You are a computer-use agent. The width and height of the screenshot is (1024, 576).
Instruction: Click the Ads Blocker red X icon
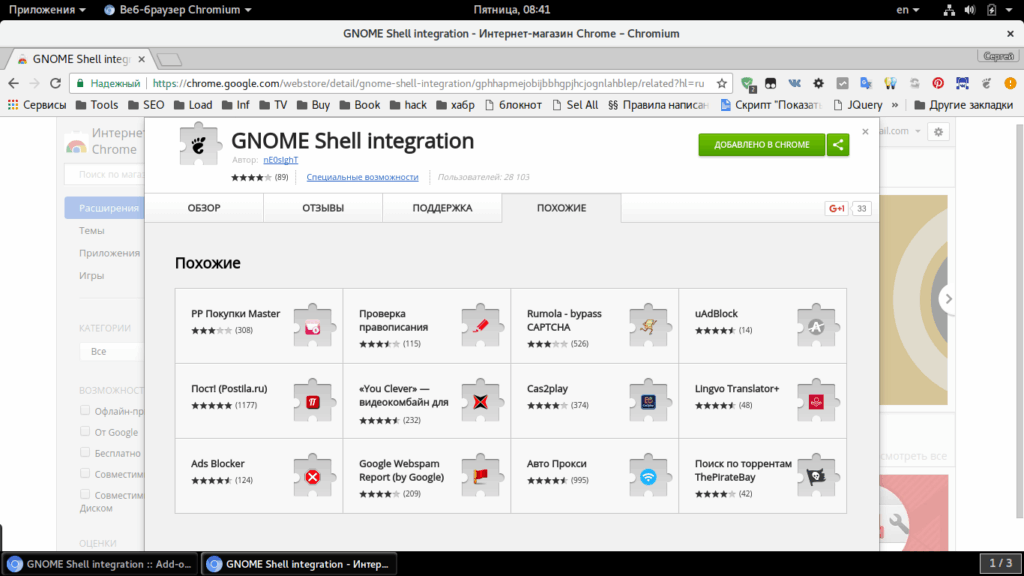coord(313,476)
